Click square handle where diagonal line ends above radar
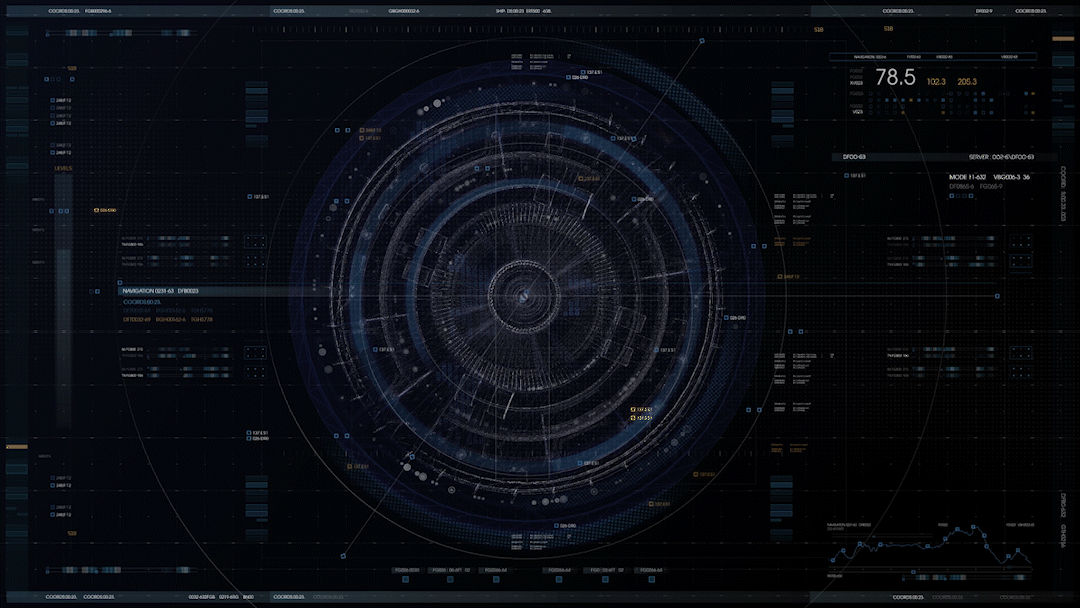Viewport: 1080px width, 608px height. (702, 41)
